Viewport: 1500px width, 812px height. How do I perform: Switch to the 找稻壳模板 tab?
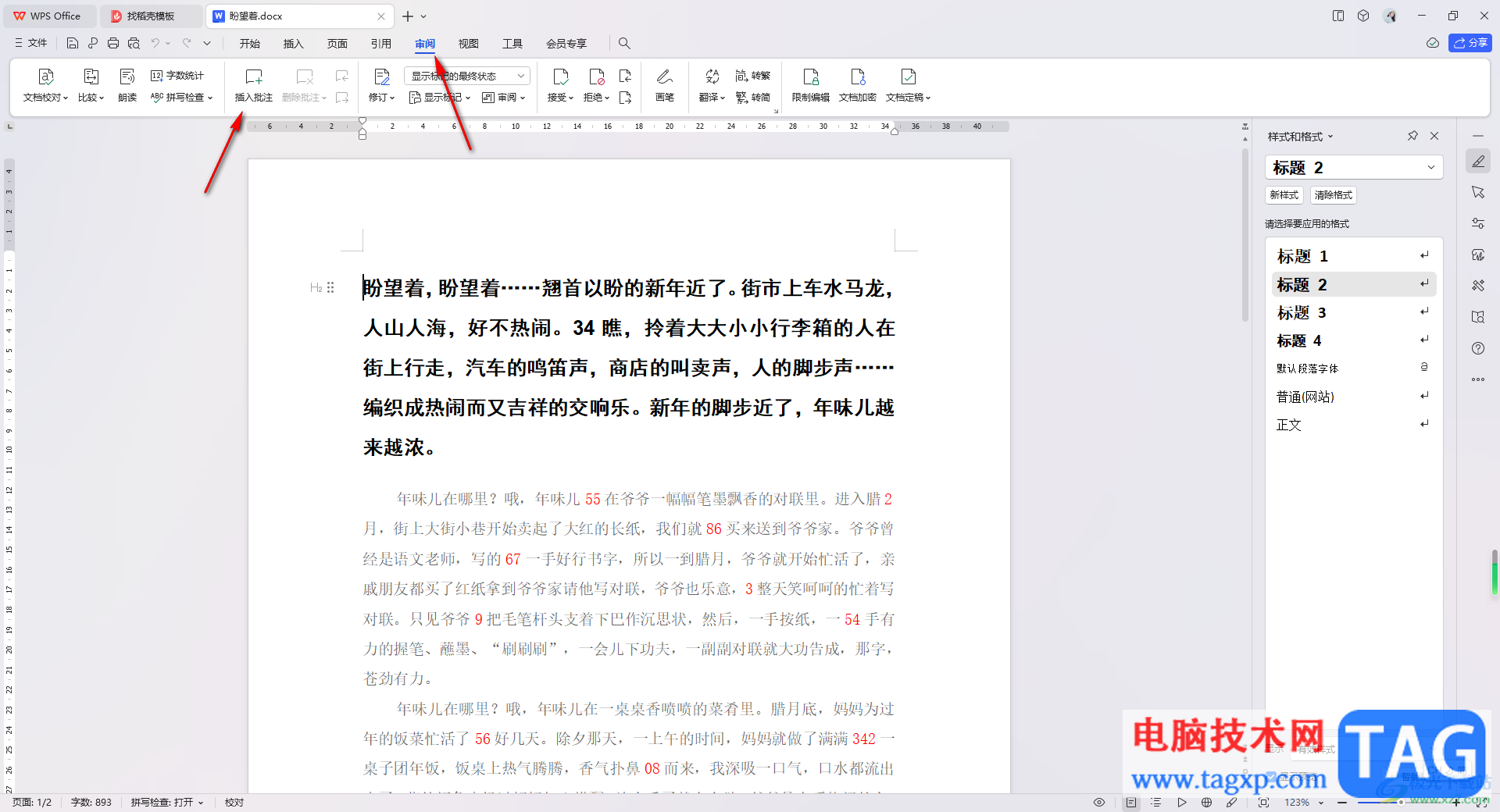[x=150, y=16]
